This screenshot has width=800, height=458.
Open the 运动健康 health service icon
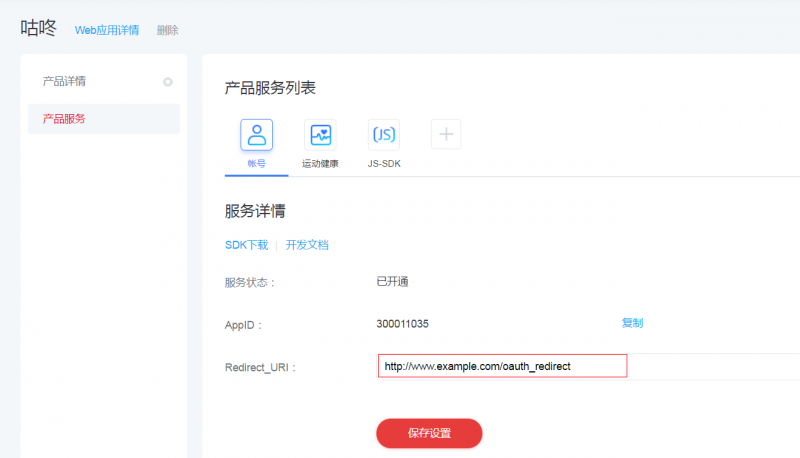click(x=320, y=135)
